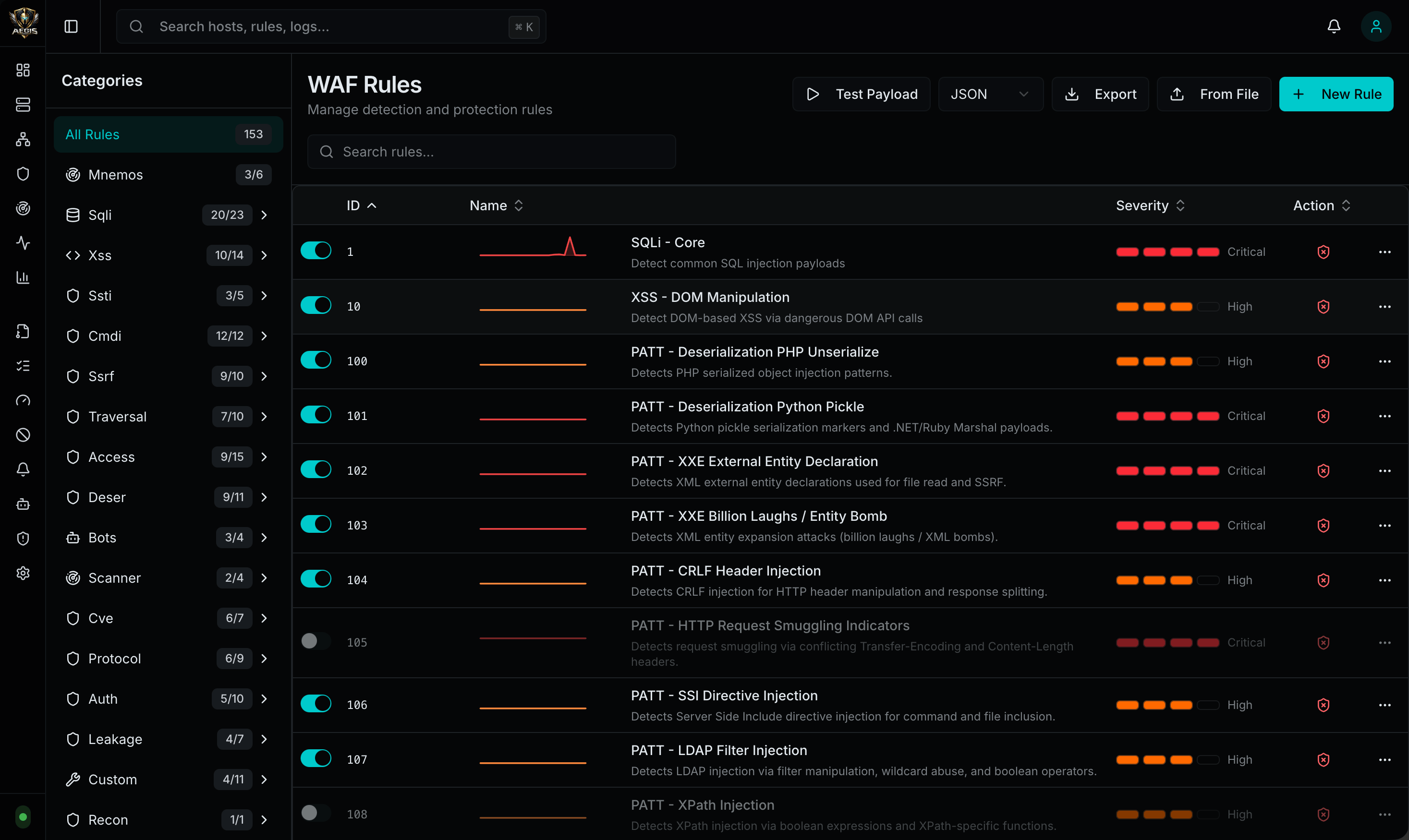
Task: Open the dashboard grid icon in the sidebar
Action: pos(23,70)
